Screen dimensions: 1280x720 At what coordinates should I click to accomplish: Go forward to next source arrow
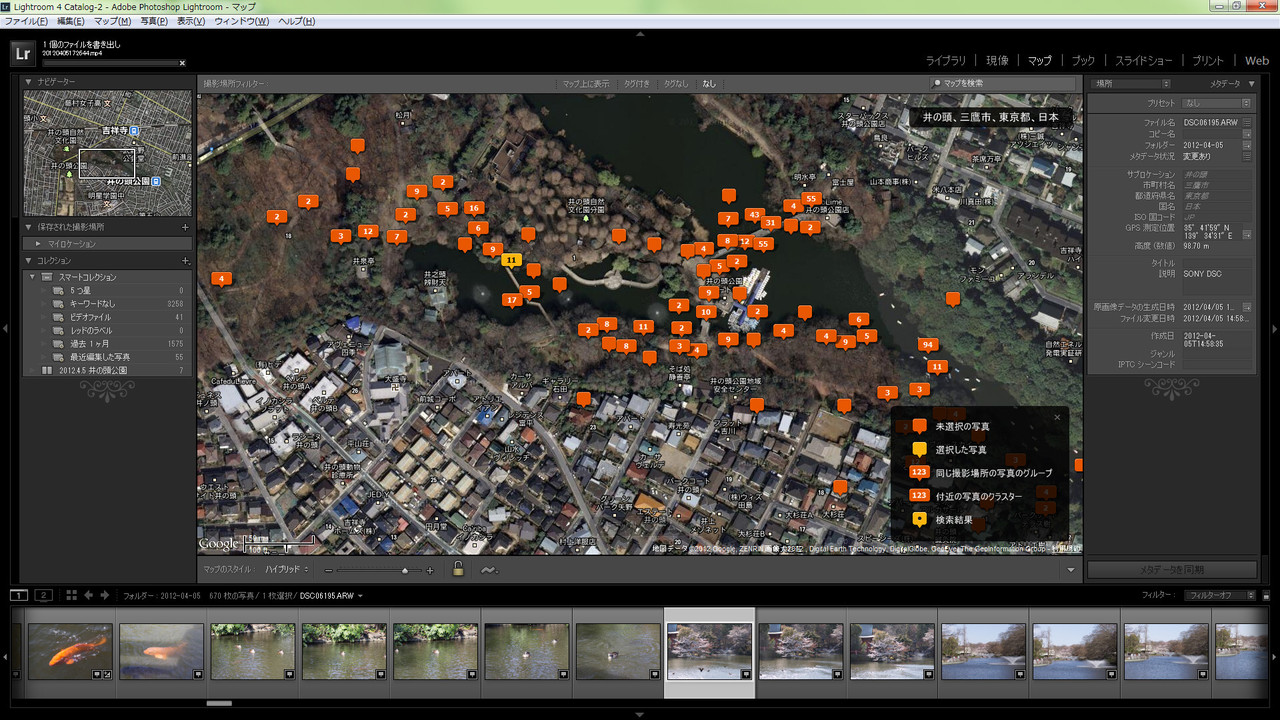(x=104, y=595)
